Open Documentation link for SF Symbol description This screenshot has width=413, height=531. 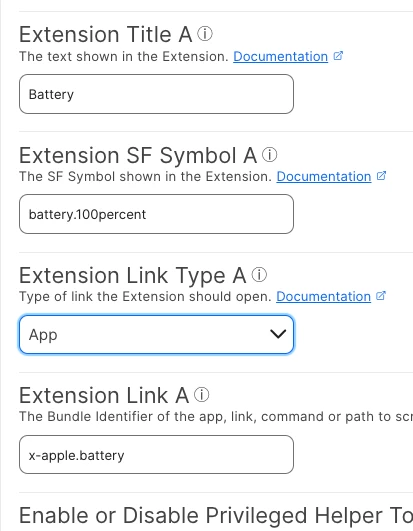(x=324, y=176)
